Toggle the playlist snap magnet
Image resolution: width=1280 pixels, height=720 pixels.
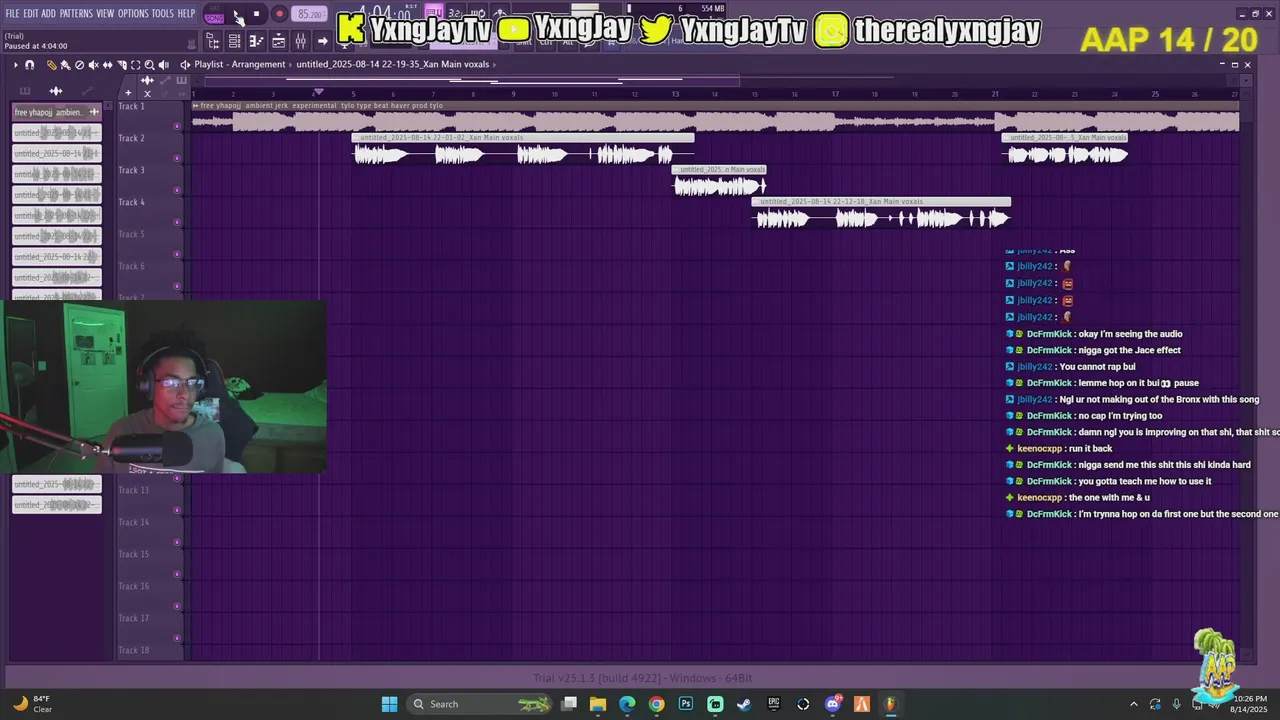click(x=29, y=65)
